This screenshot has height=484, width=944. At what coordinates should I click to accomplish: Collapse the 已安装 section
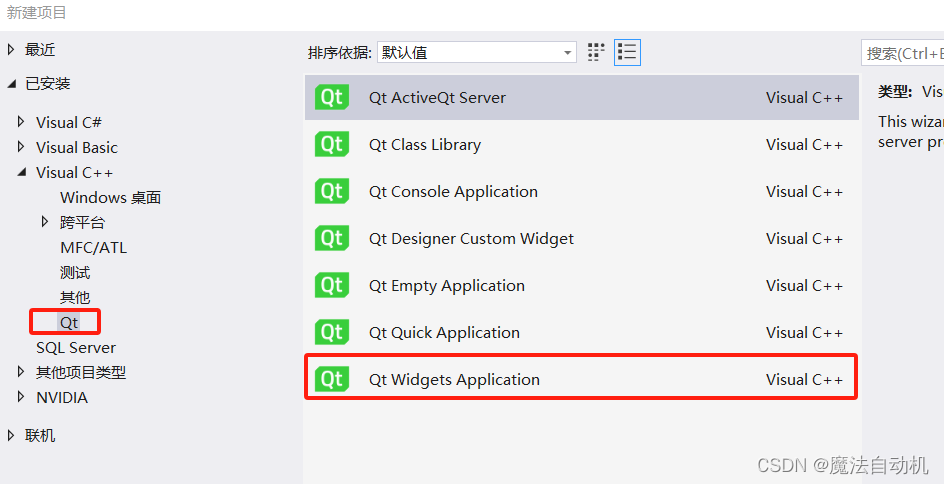(x=11, y=84)
